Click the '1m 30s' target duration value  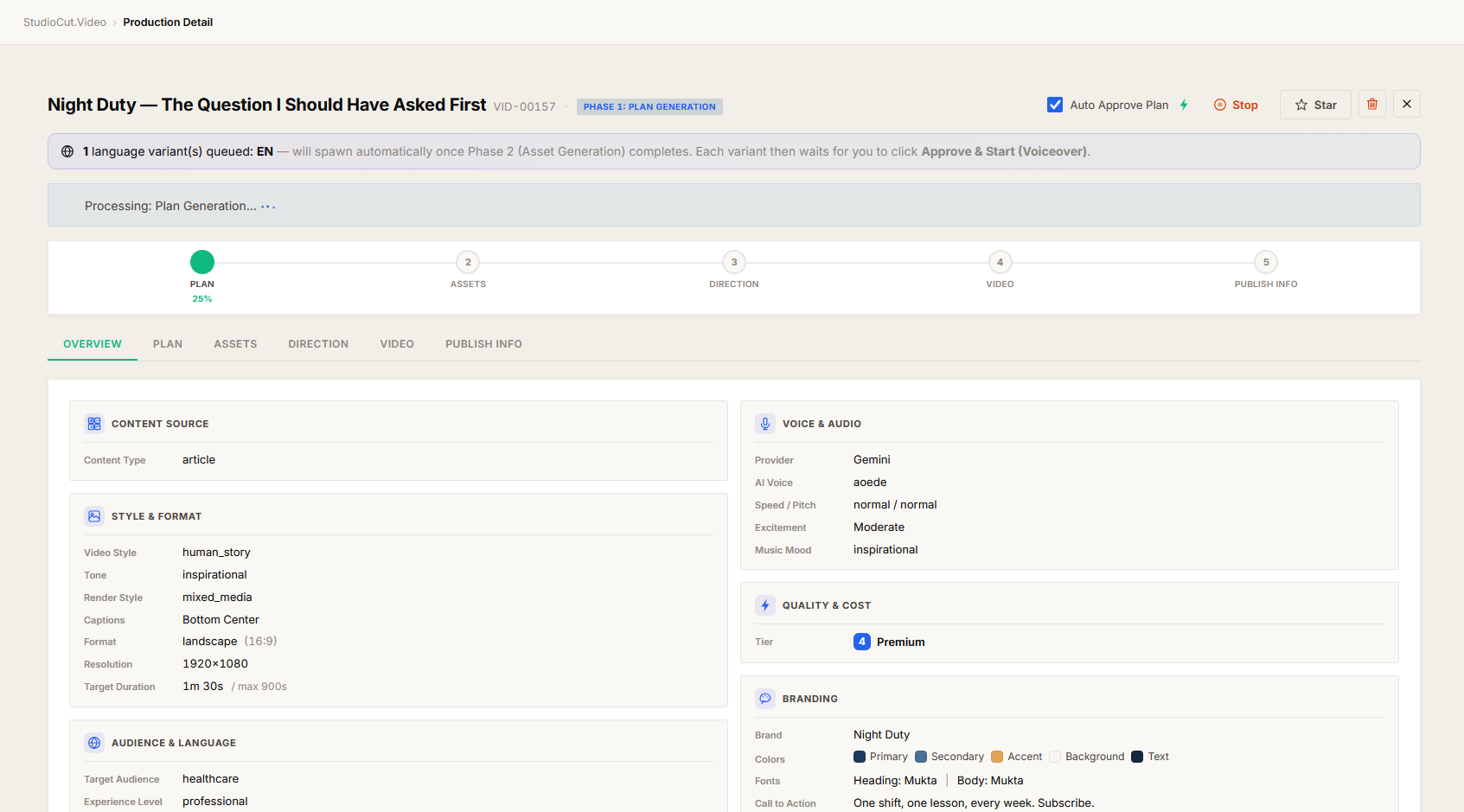[x=203, y=687]
